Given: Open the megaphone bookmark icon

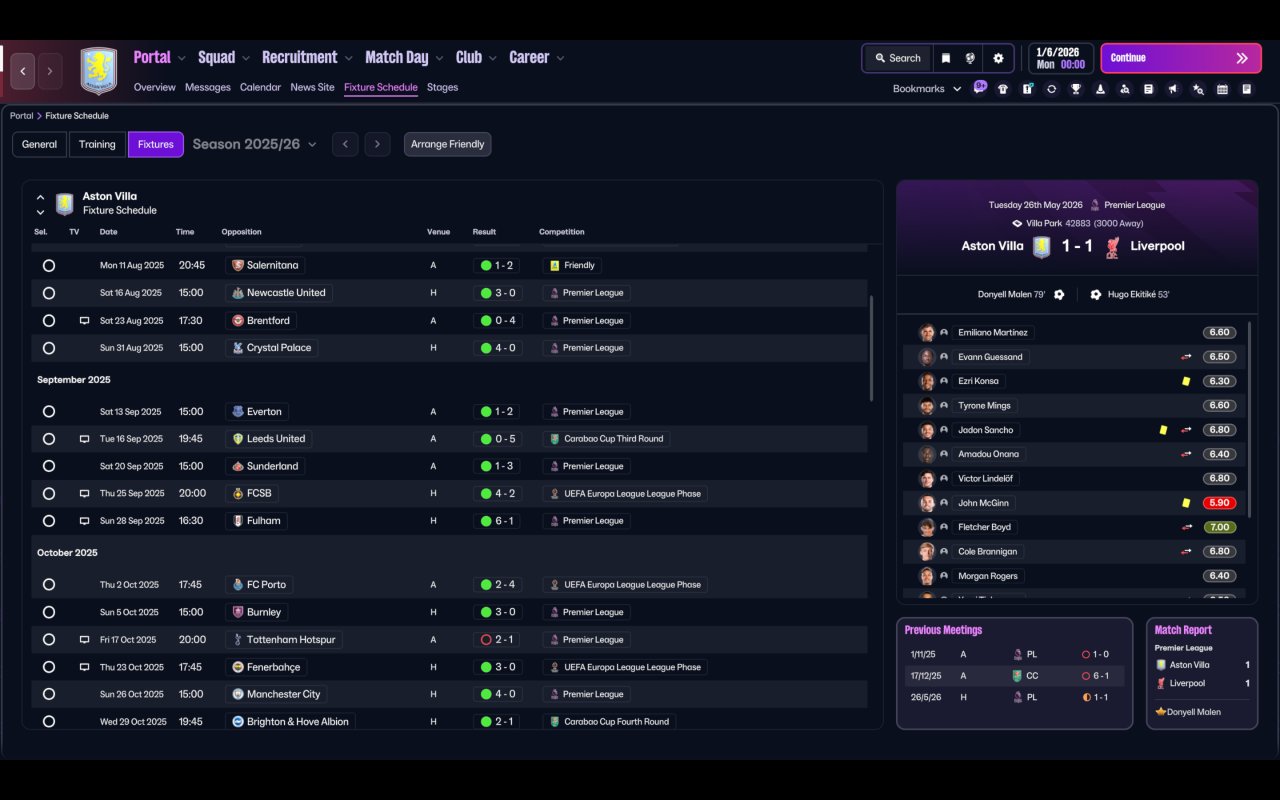Looking at the screenshot, I should tap(1173, 89).
